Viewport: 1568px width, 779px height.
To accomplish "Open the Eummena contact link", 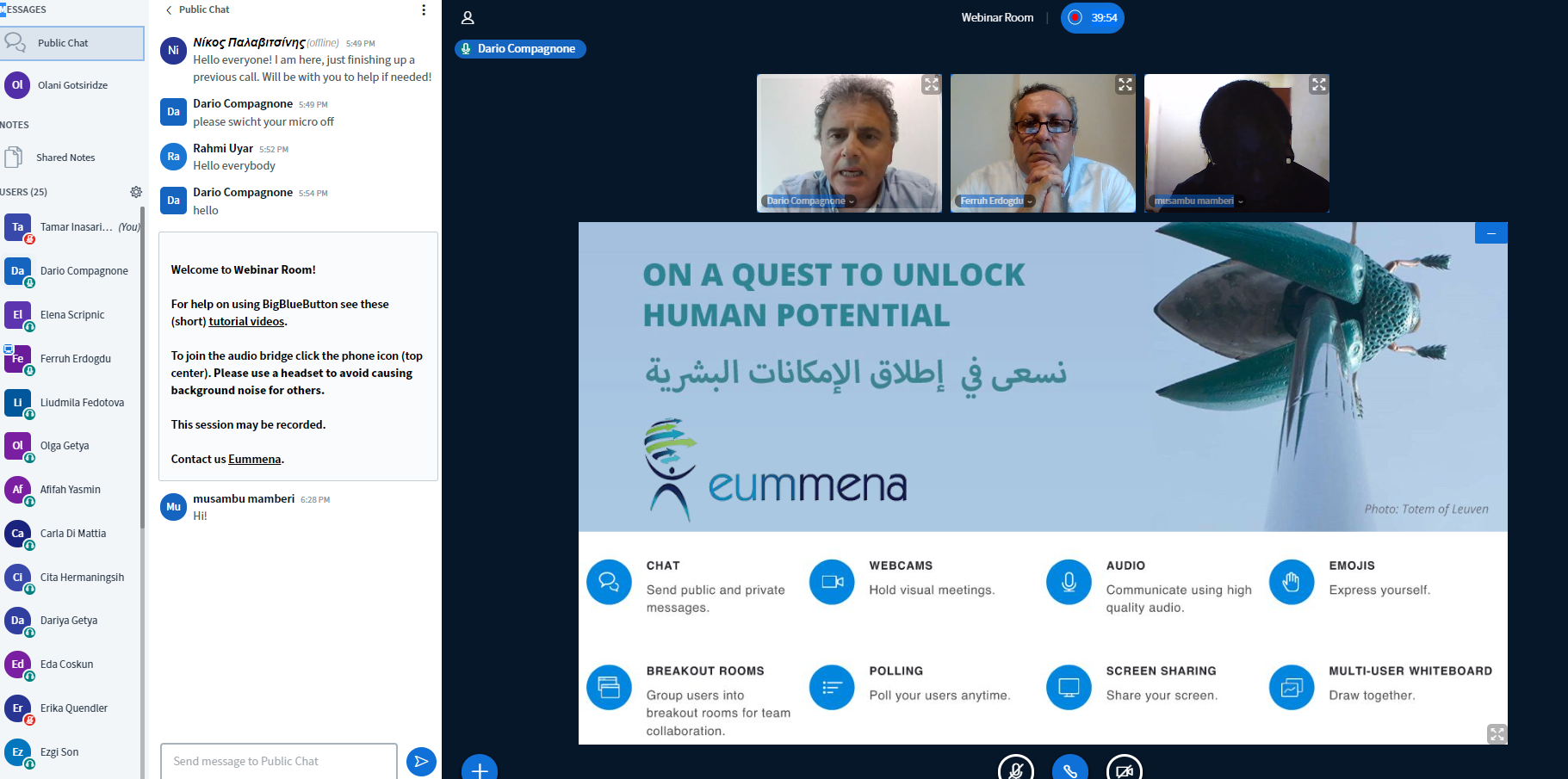I will (255, 460).
